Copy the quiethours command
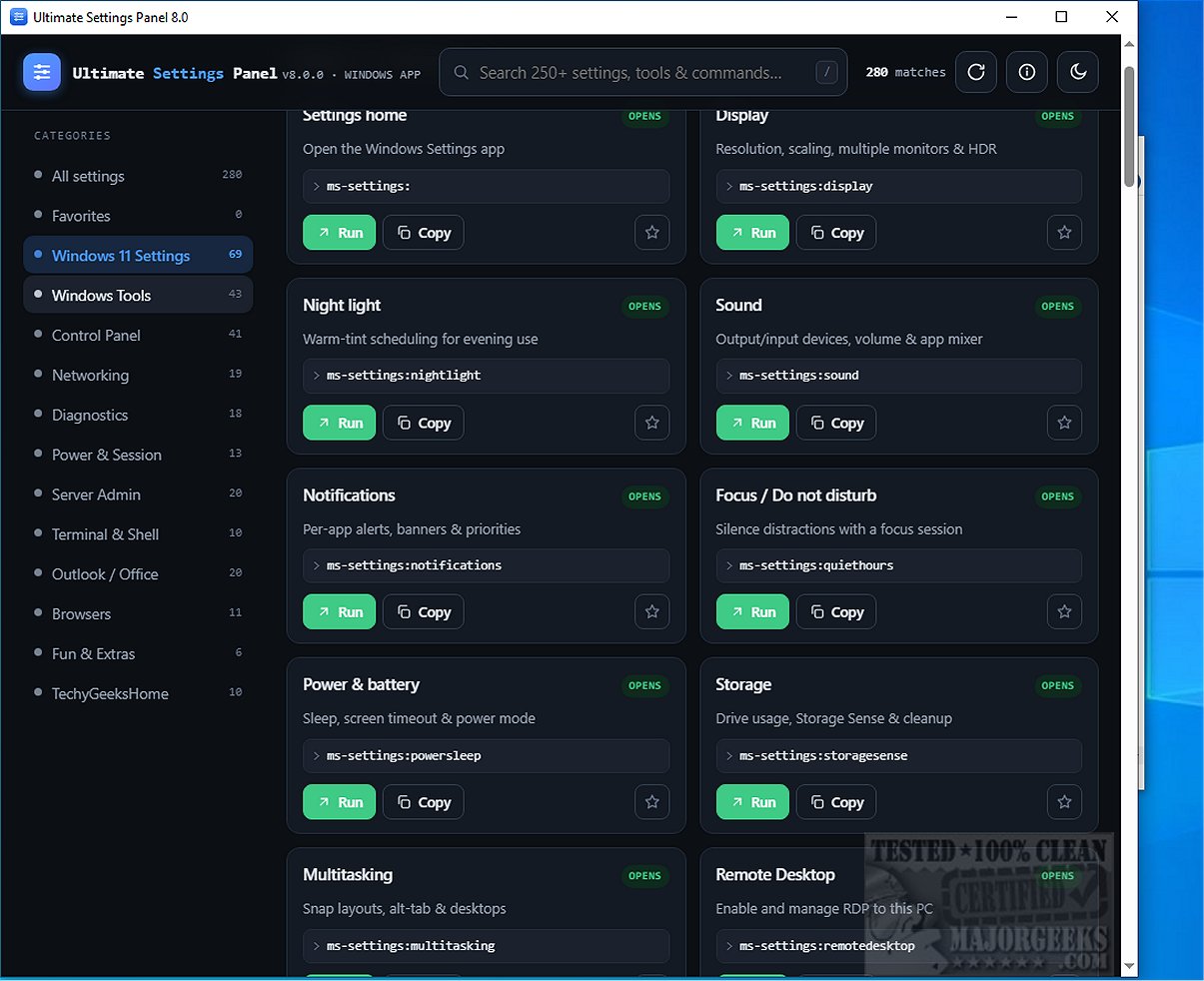Screen dimensions: 1204x981 (x=836, y=611)
